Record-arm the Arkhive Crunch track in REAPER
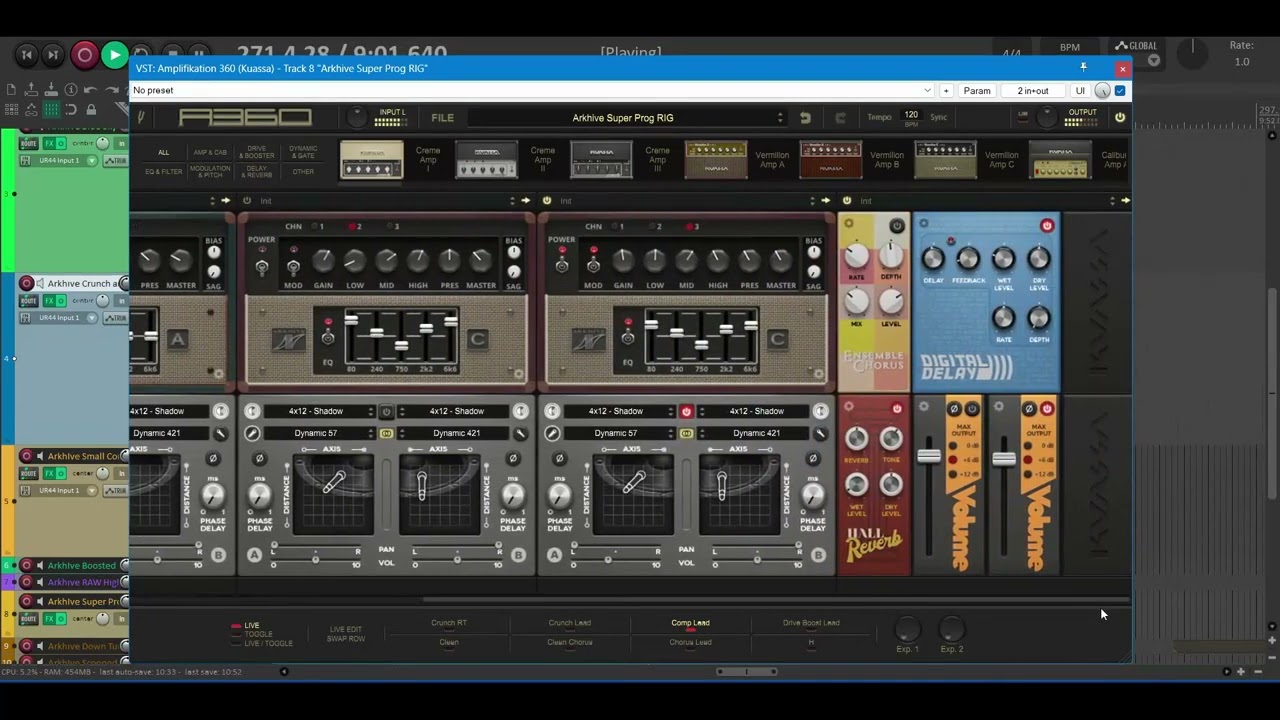The image size is (1280, 720). point(26,283)
